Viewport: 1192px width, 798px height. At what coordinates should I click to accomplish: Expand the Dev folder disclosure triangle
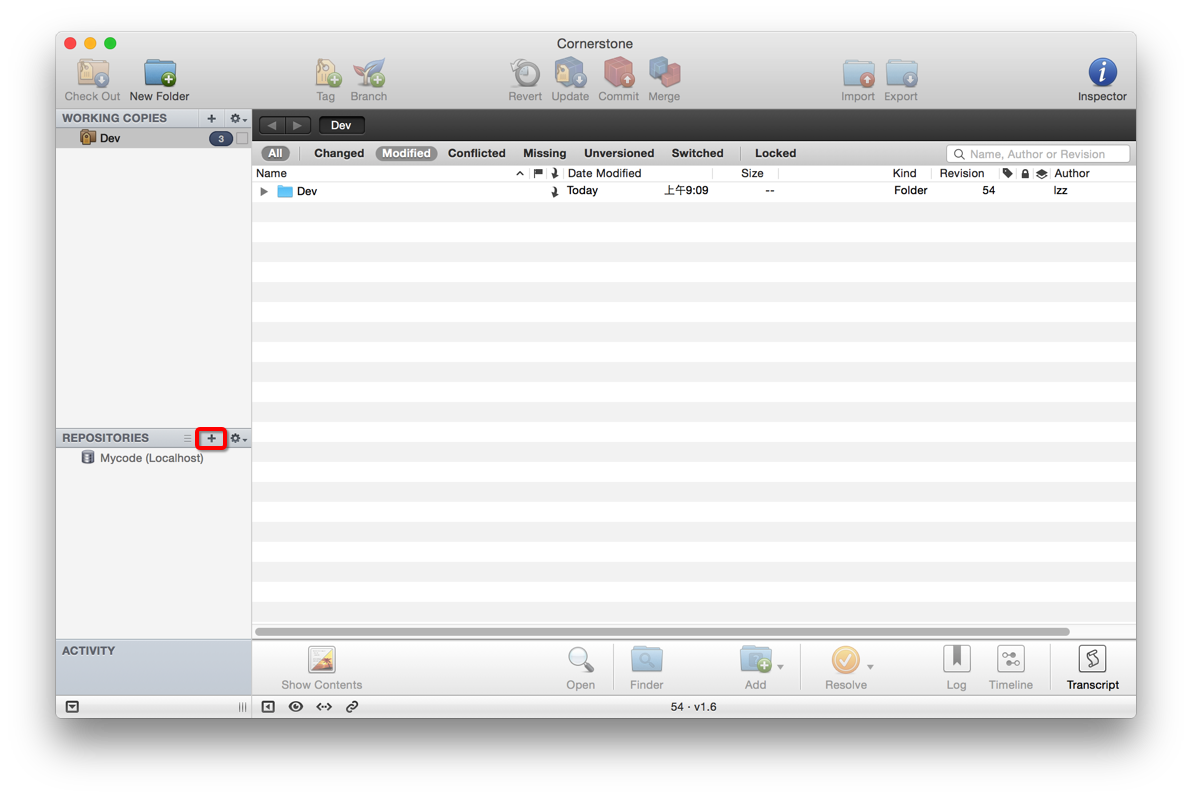tap(264, 192)
